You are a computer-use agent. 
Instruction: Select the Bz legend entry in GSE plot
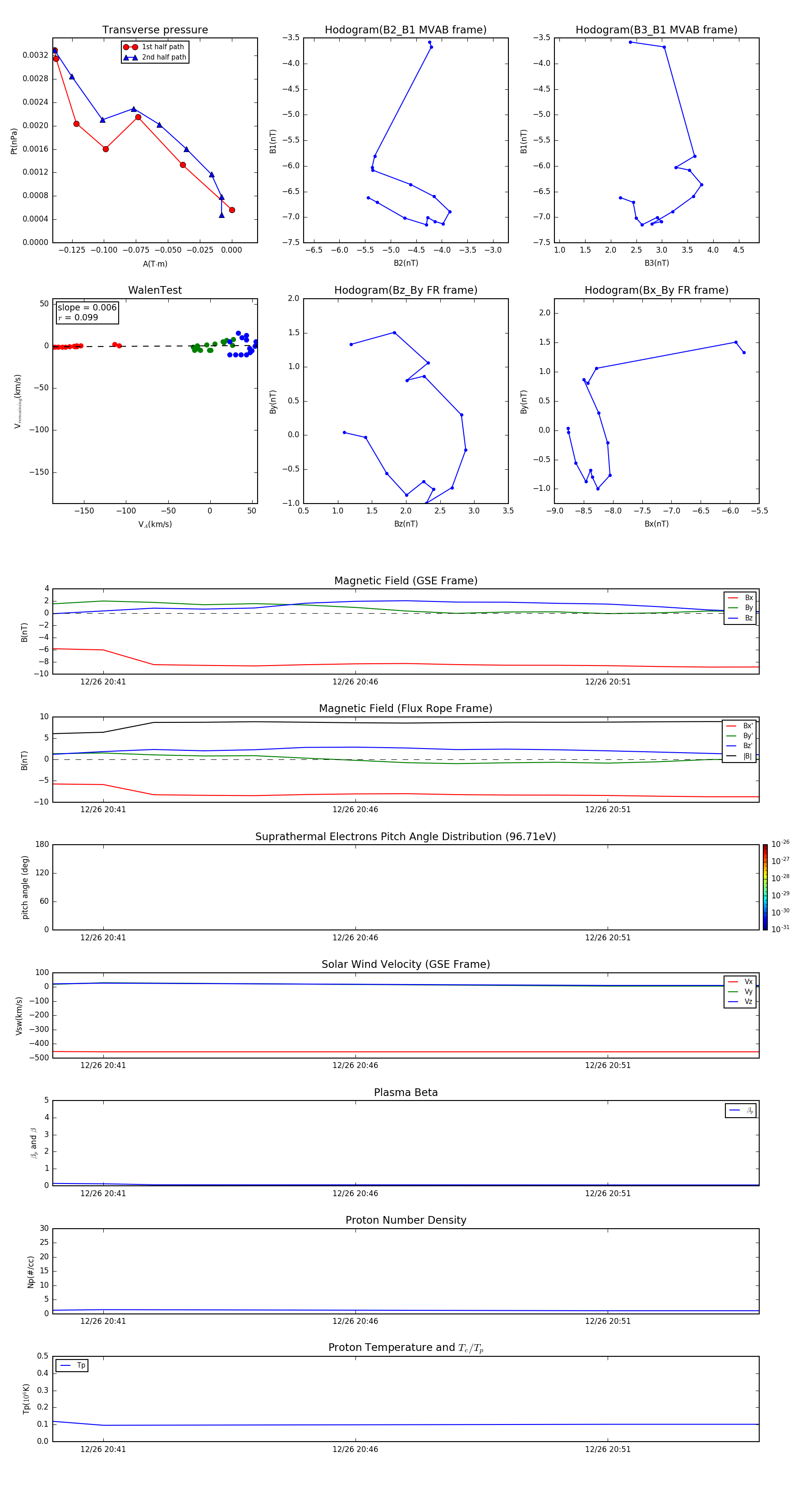pyautogui.click(x=740, y=618)
